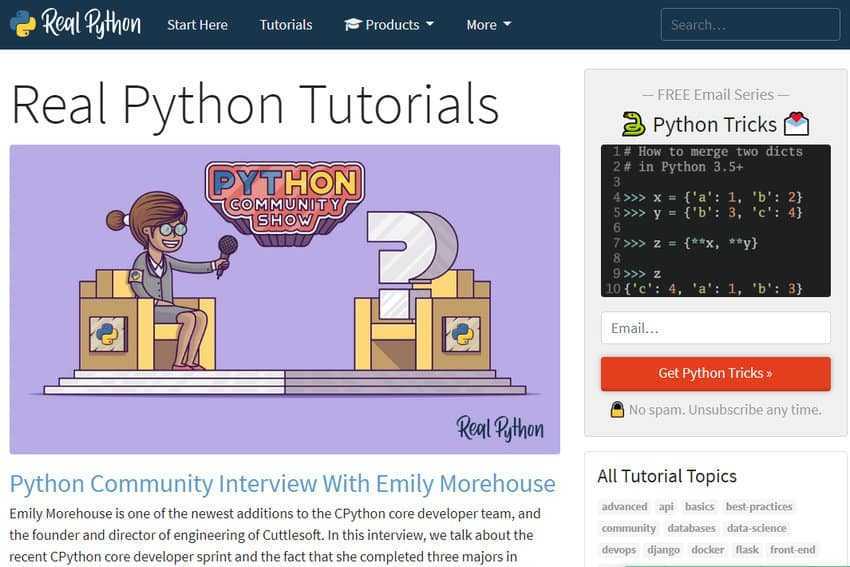Click the FREE Email Series label

click(716, 94)
